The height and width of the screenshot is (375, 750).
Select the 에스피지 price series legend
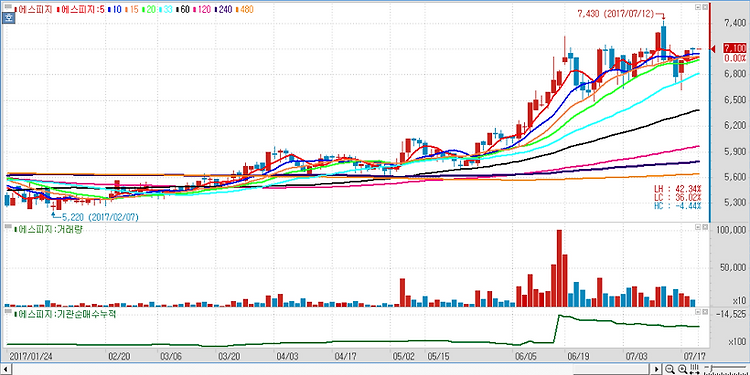click(x=33, y=9)
